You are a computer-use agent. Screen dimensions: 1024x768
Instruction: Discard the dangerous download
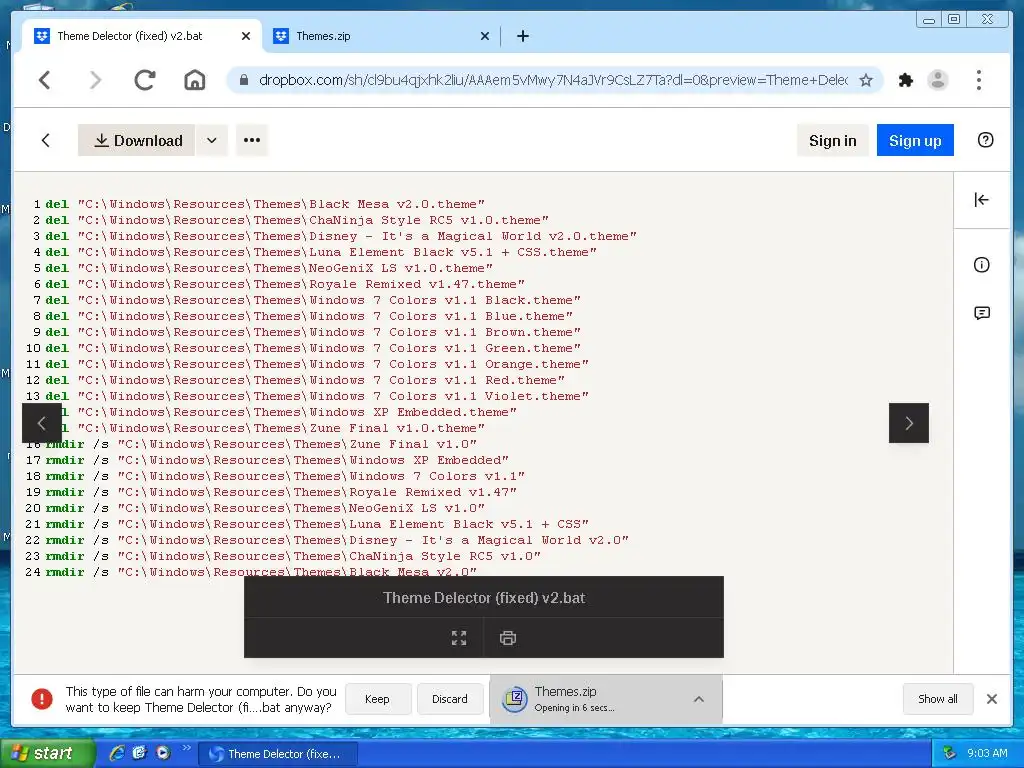pyautogui.click(x=450, y=699)
